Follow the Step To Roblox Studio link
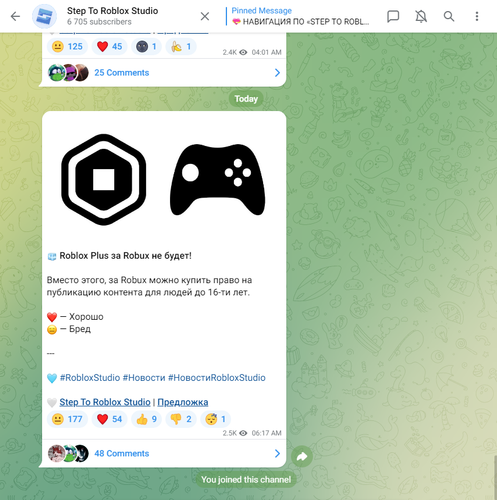The height and width of the screenshot is (500, 497). click(105, 402)
